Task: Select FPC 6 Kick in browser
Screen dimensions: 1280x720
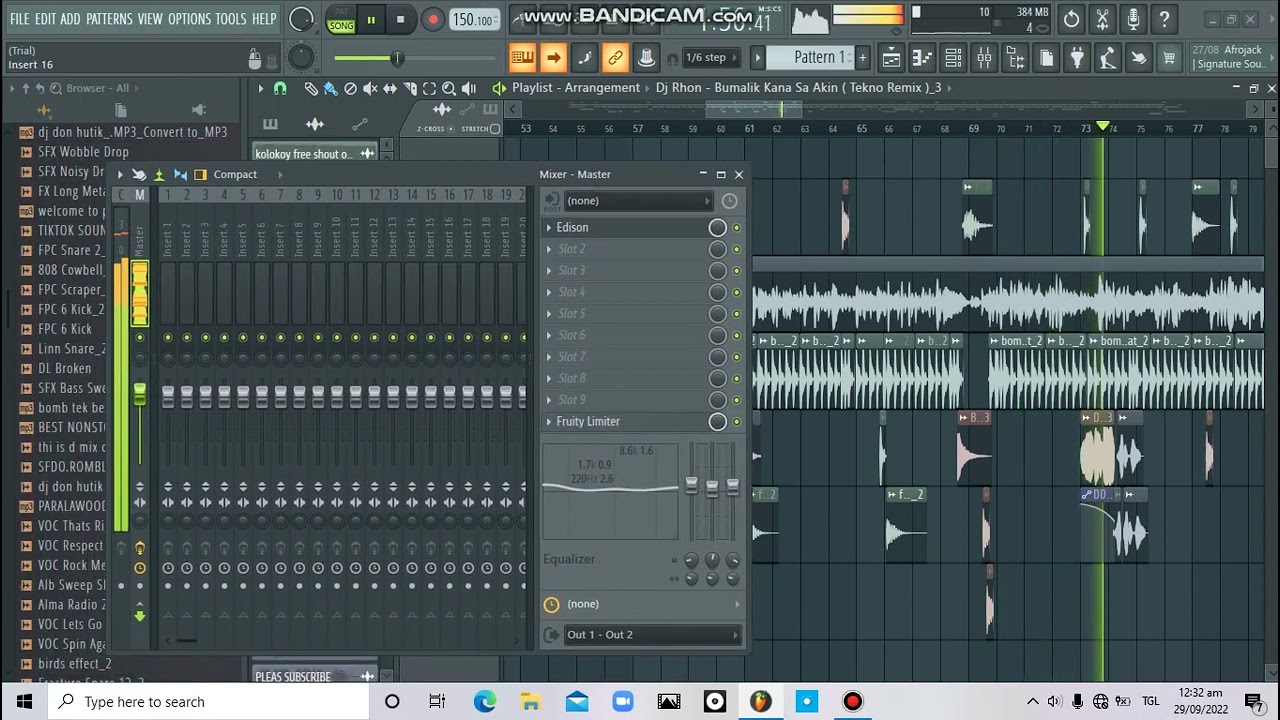Action: (64, 329)
